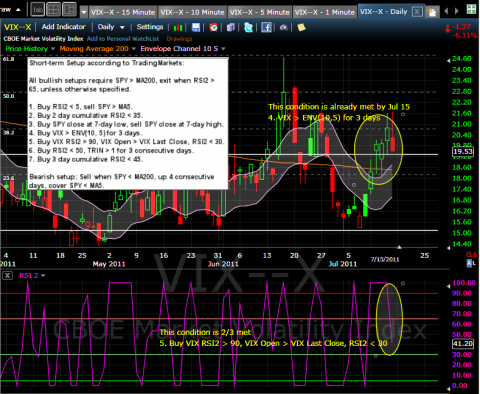Close the RSI 2 indicator panel
This screenshot has width=480, height=394.
(x=8, y=276)
